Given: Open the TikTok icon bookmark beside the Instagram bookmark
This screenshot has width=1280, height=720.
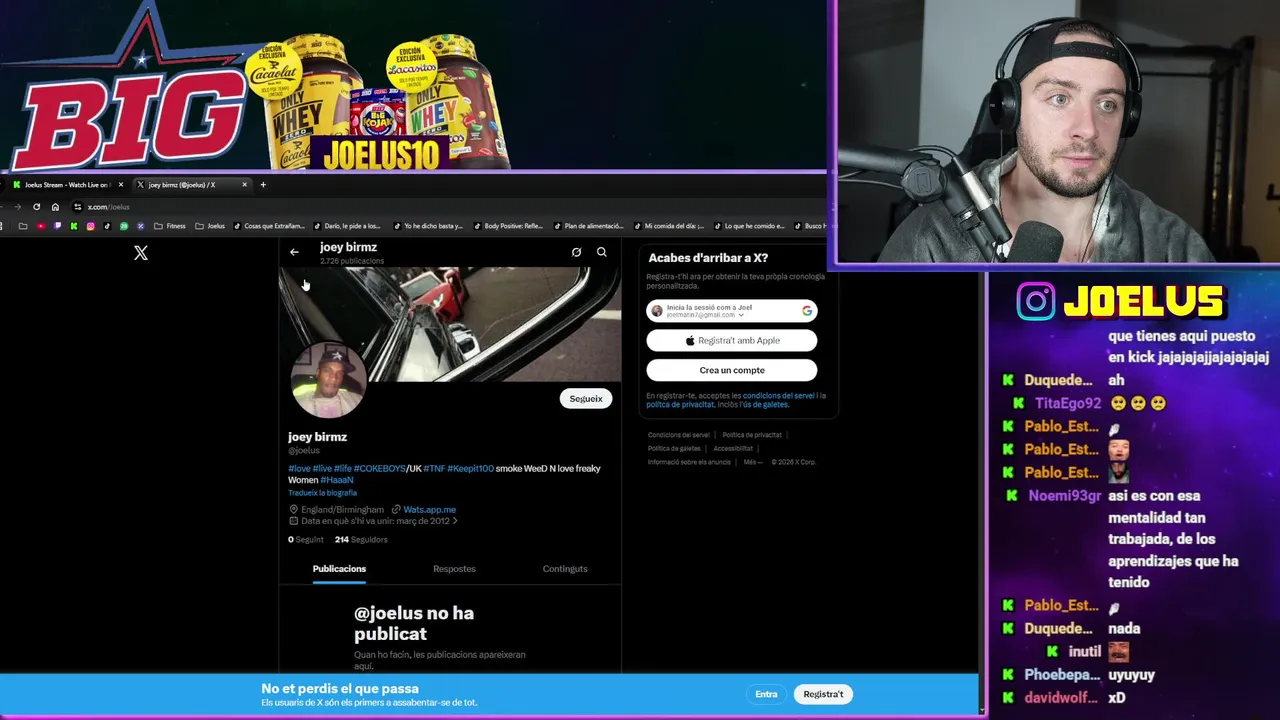Looking at the screenshot, I should (x=107, y=226).
